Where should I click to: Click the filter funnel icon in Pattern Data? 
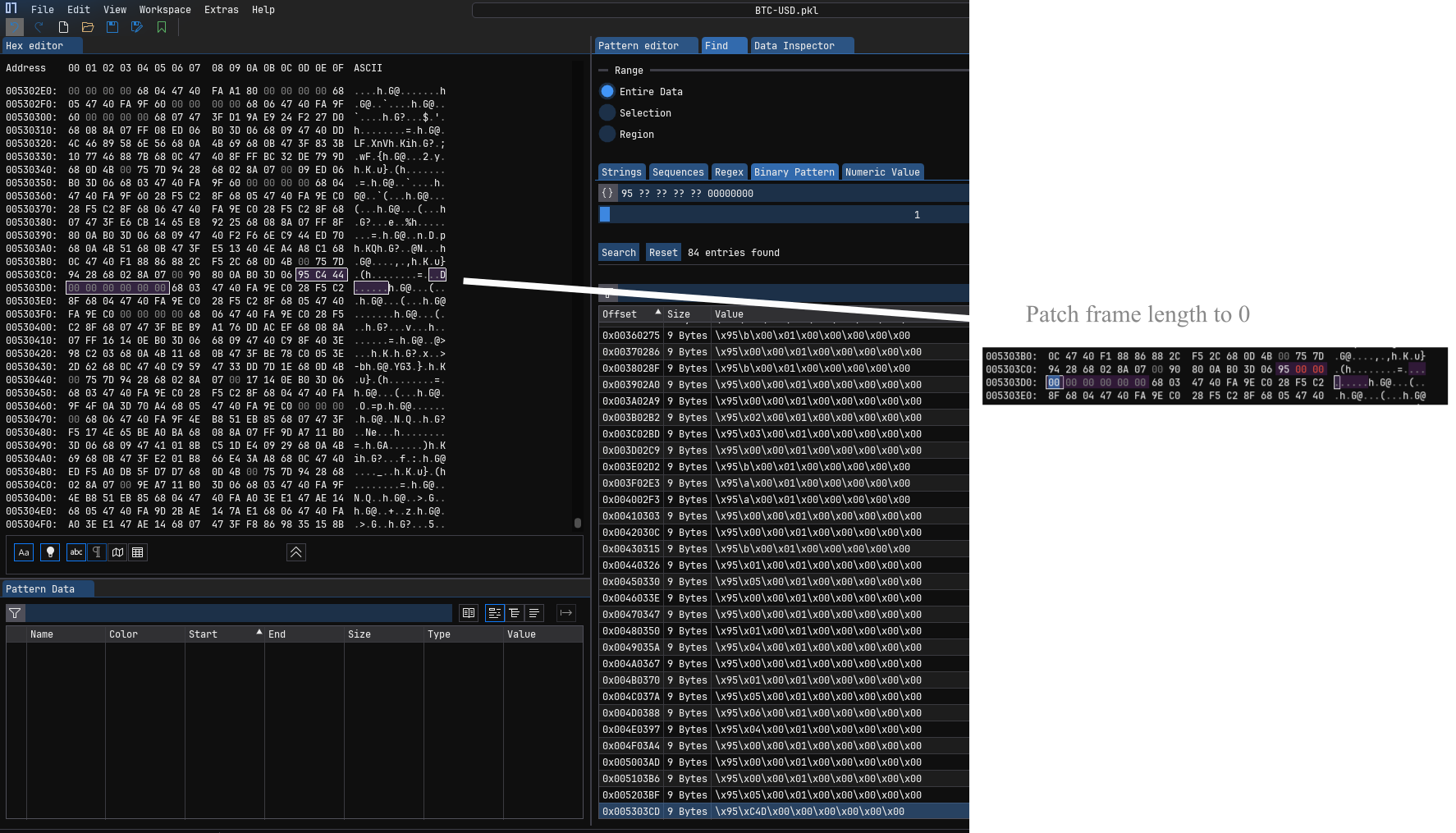(15, 613)
